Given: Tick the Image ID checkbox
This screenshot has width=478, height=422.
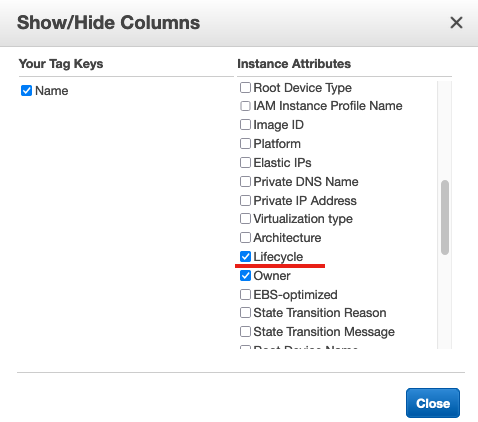Looking at the screenshot, I should coord(245,125).
